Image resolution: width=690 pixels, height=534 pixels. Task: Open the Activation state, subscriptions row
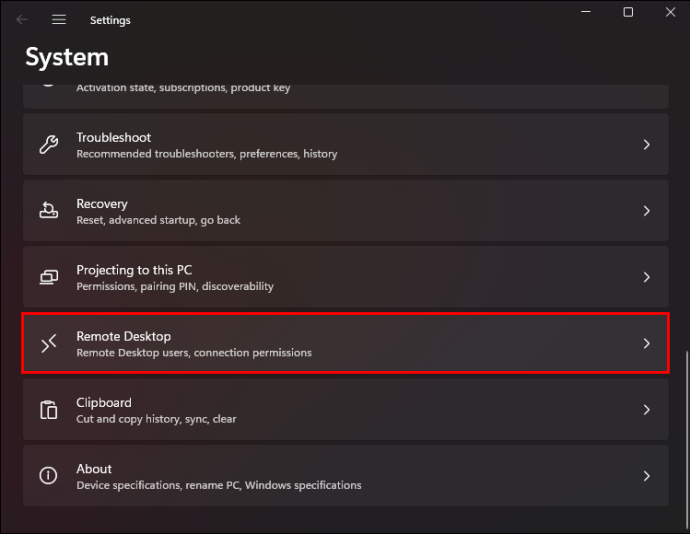(x=346, y=96)
